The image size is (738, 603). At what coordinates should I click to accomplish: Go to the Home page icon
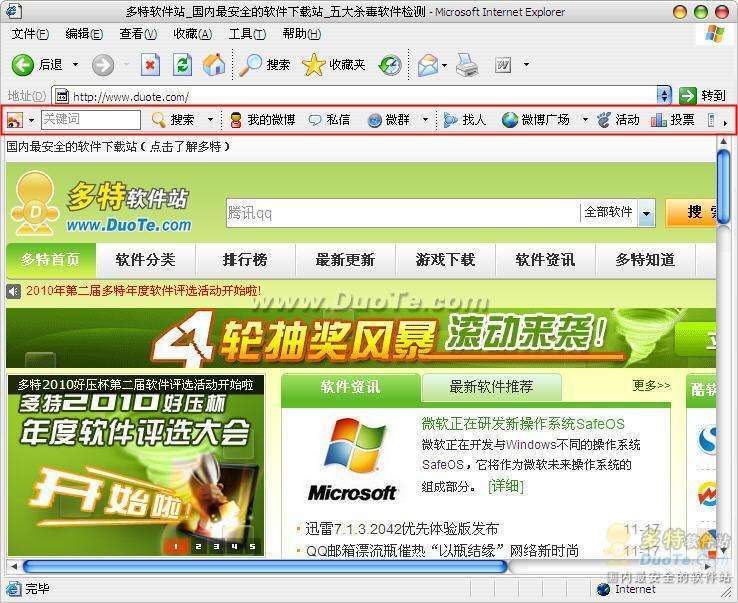214,64
